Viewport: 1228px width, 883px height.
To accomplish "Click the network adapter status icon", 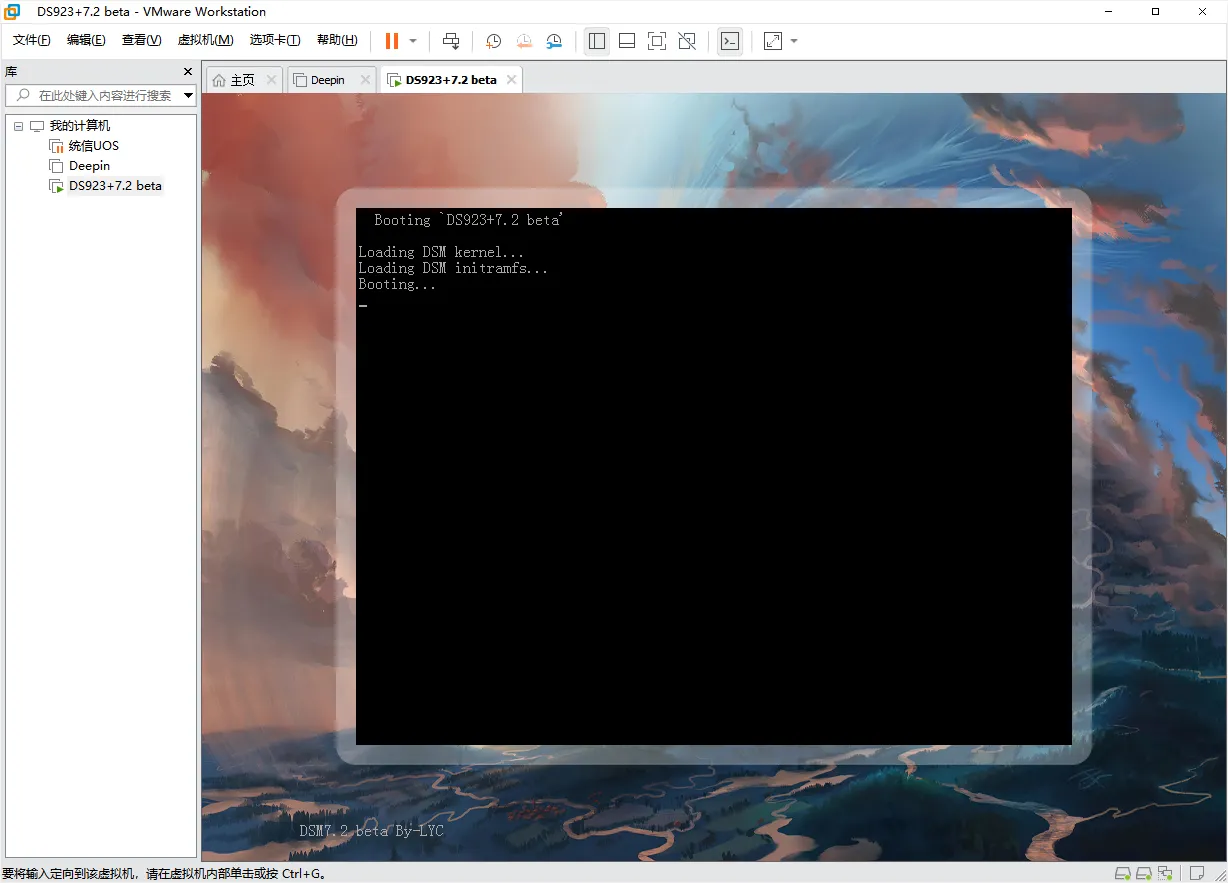I will pos(1165,874).
